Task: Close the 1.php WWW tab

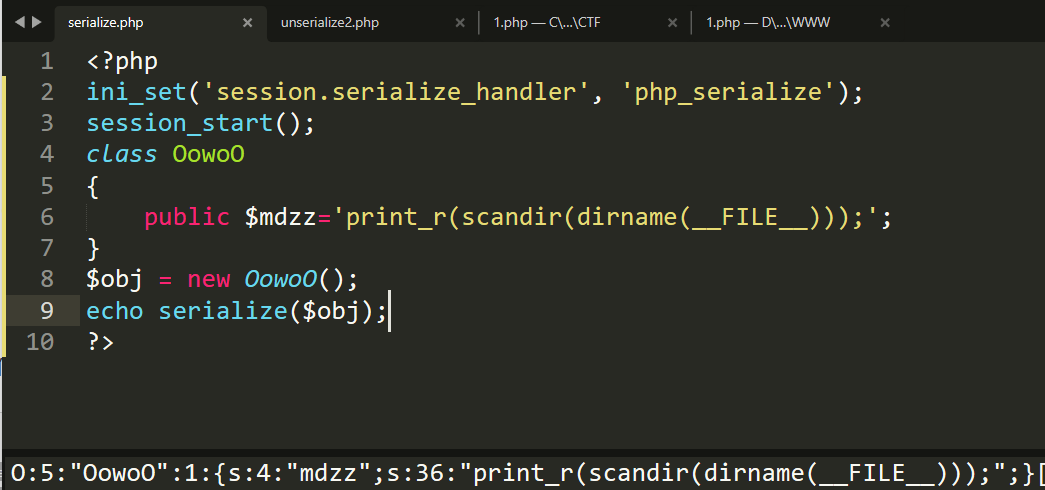Action: [x=885, y=23]
